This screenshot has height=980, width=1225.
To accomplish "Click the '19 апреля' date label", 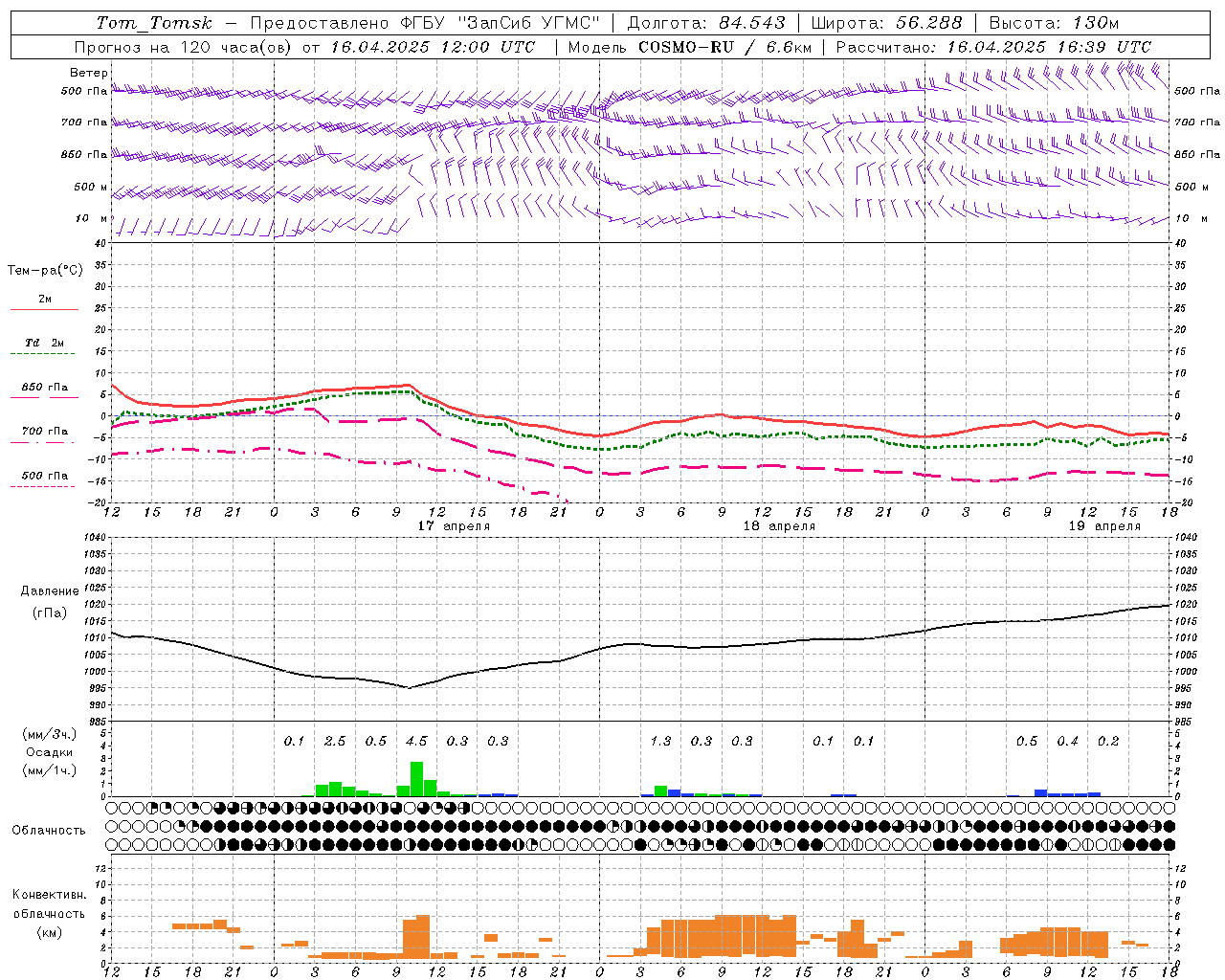I will point(1104,526).
